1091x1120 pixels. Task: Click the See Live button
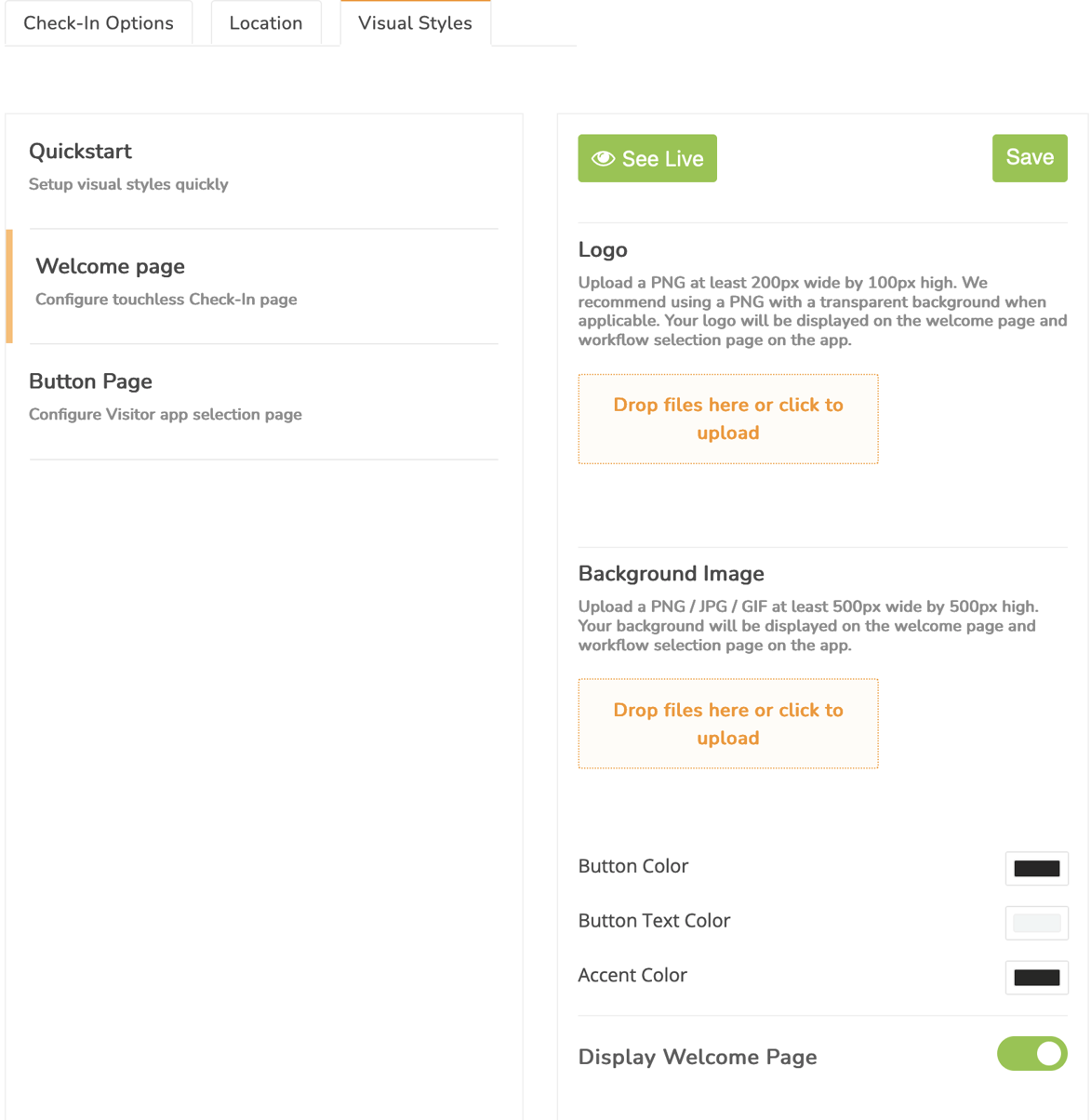pos(647,158)
